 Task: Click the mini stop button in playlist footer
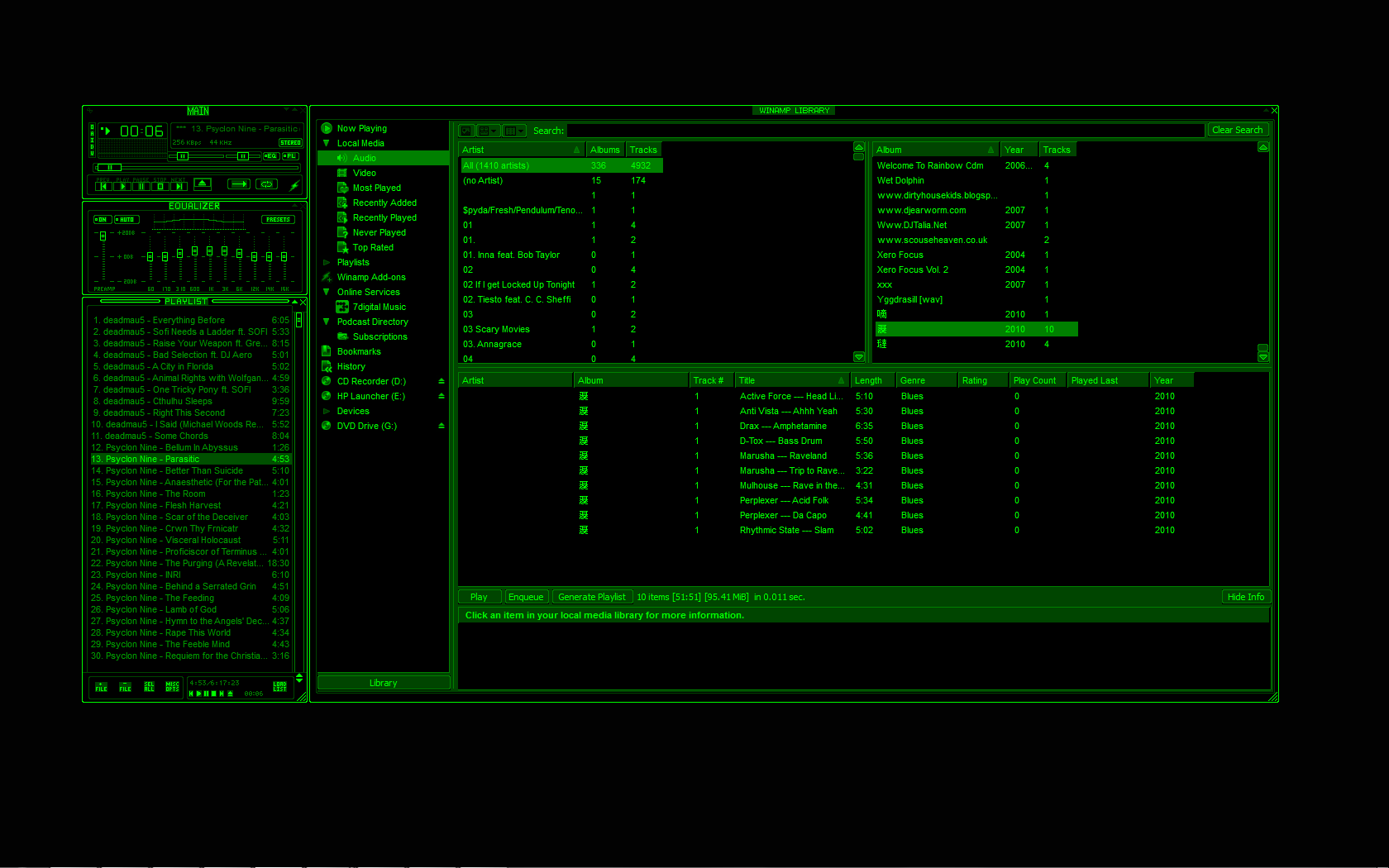[213, 694]
